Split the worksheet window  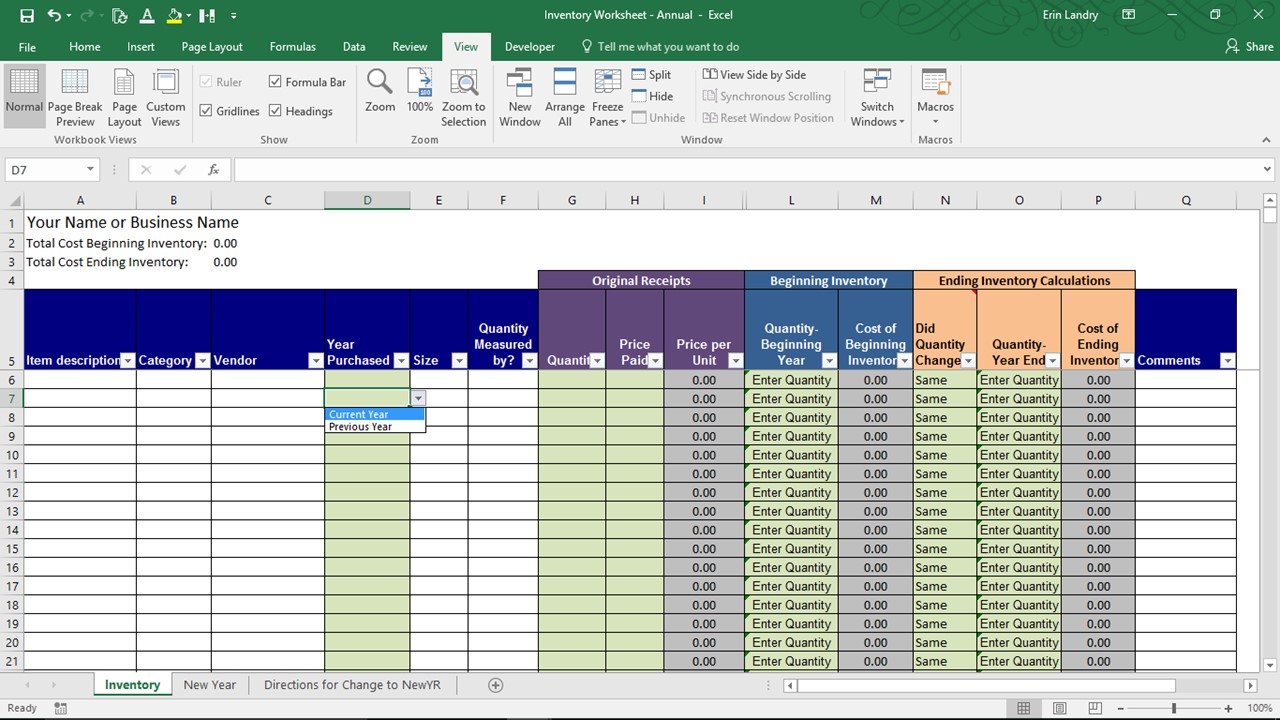(651, 75)
